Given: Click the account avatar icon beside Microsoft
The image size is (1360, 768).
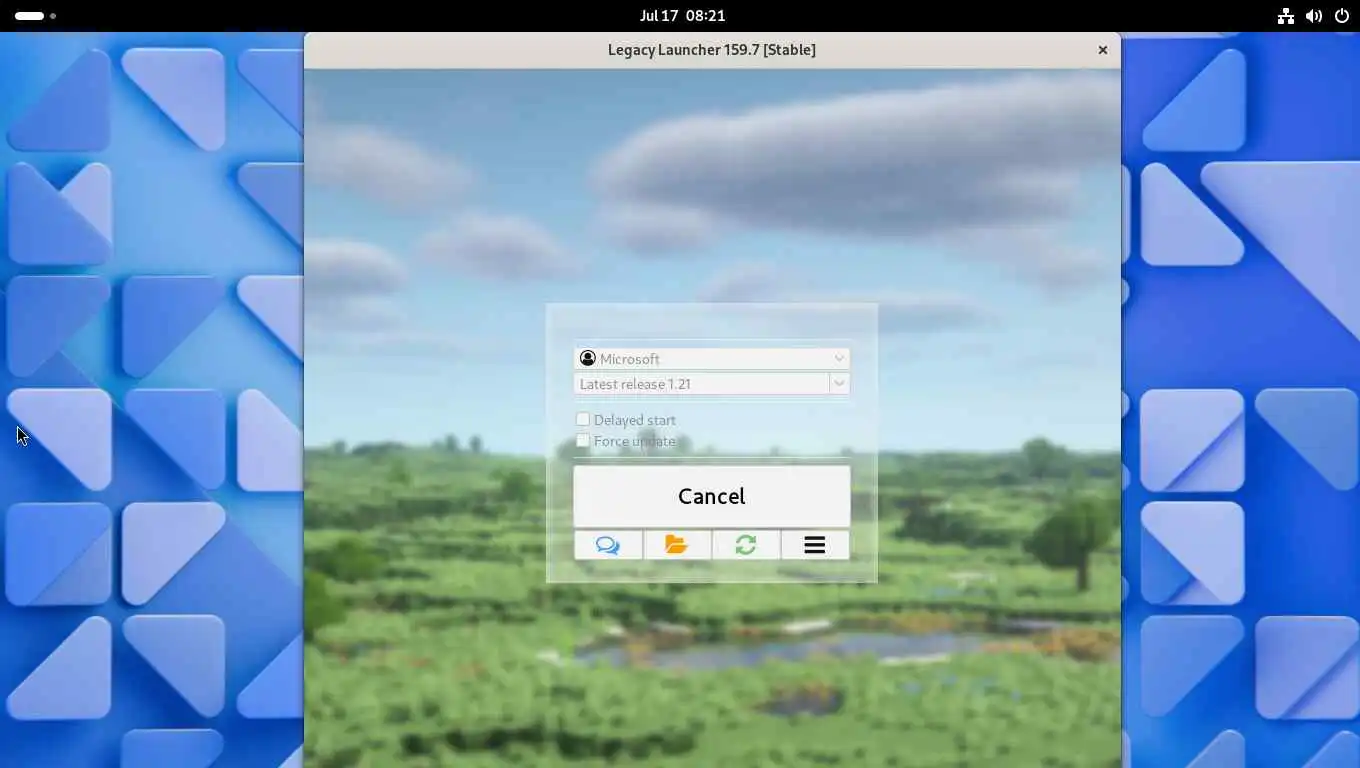Looking at the screenshot, I should [588, 358].
